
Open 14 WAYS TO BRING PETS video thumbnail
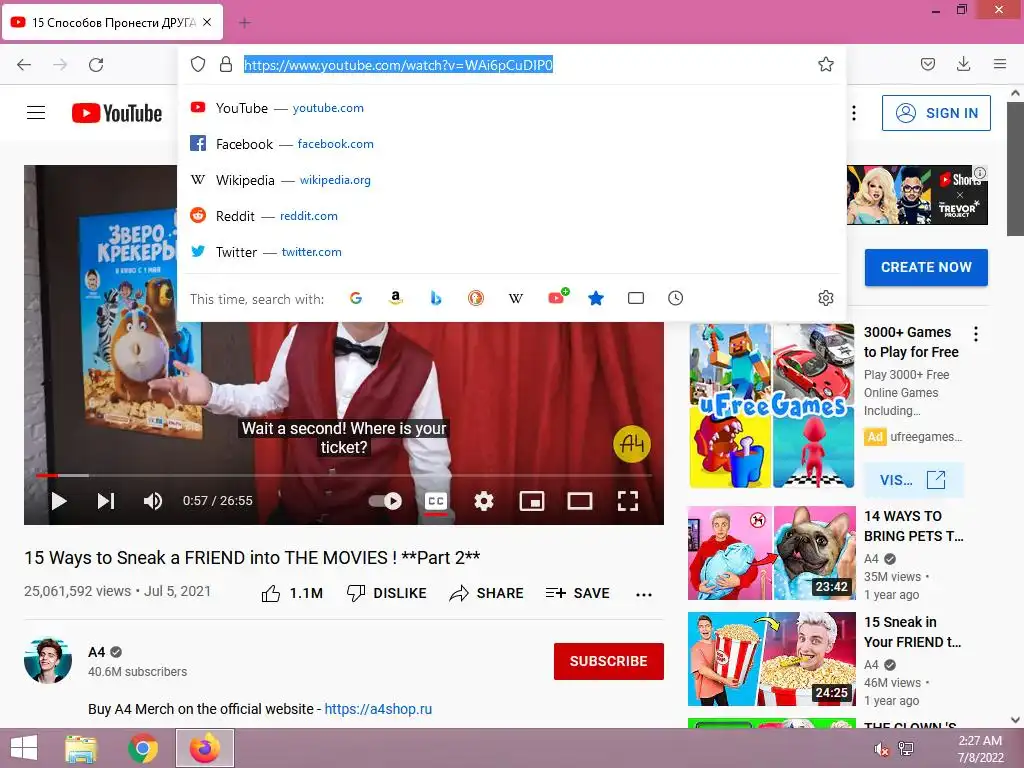pyautogui.click(x=771, y=552)
